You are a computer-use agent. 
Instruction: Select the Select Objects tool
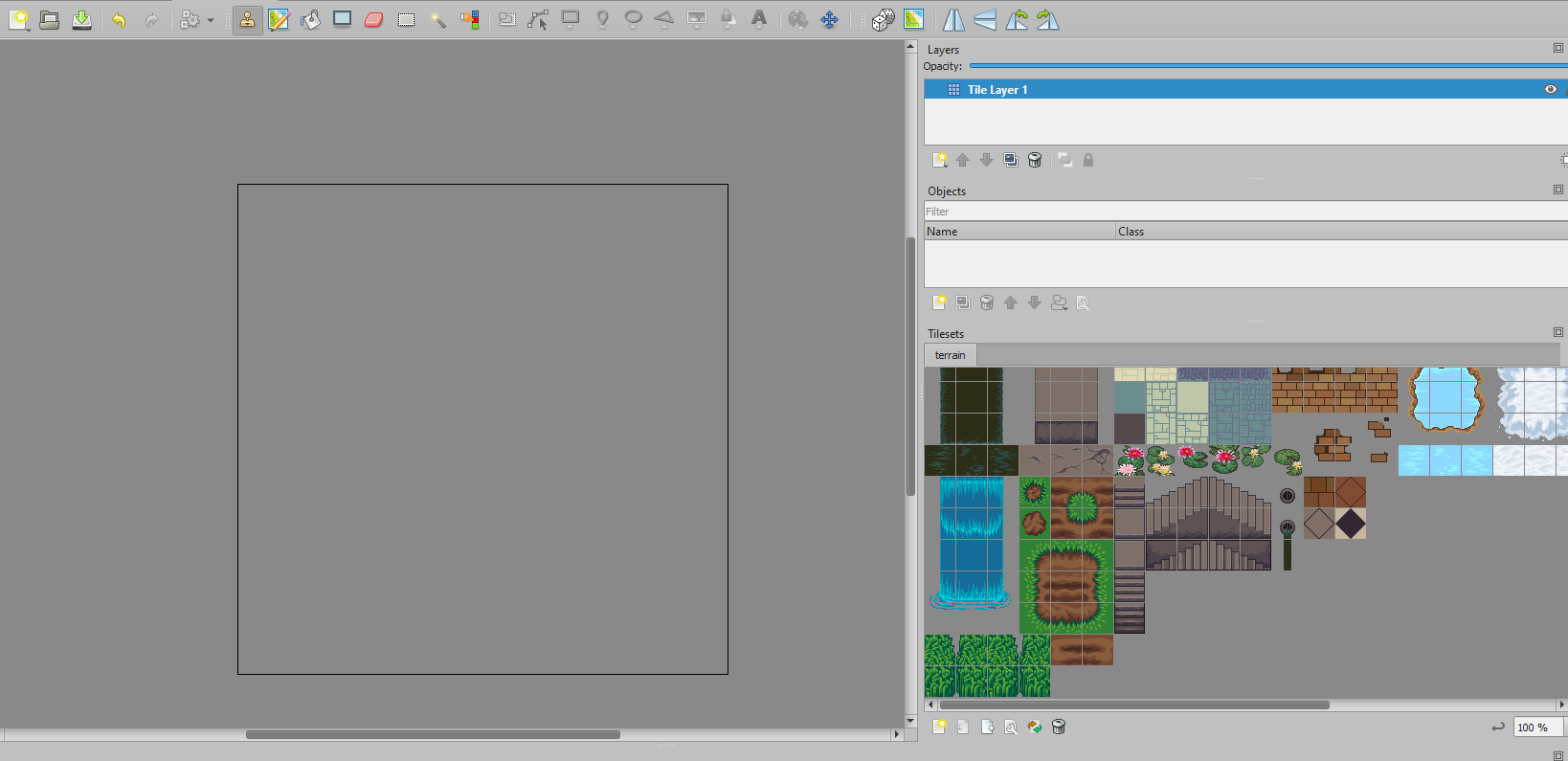tap(507, 19)
